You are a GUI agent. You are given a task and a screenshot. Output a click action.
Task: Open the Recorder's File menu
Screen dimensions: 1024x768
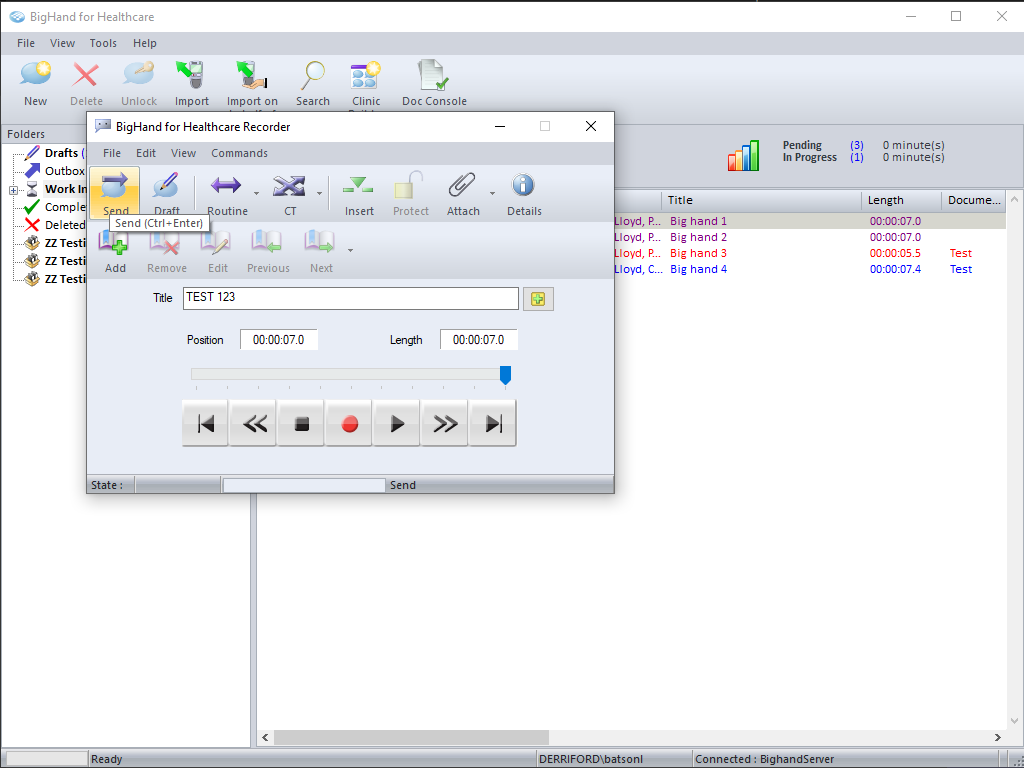point(112,153)
